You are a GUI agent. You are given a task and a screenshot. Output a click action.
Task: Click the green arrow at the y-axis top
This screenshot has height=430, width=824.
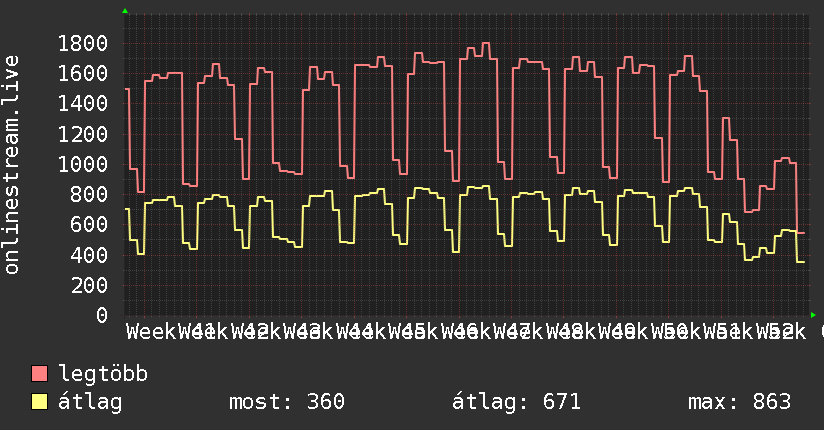coord(125,11)
